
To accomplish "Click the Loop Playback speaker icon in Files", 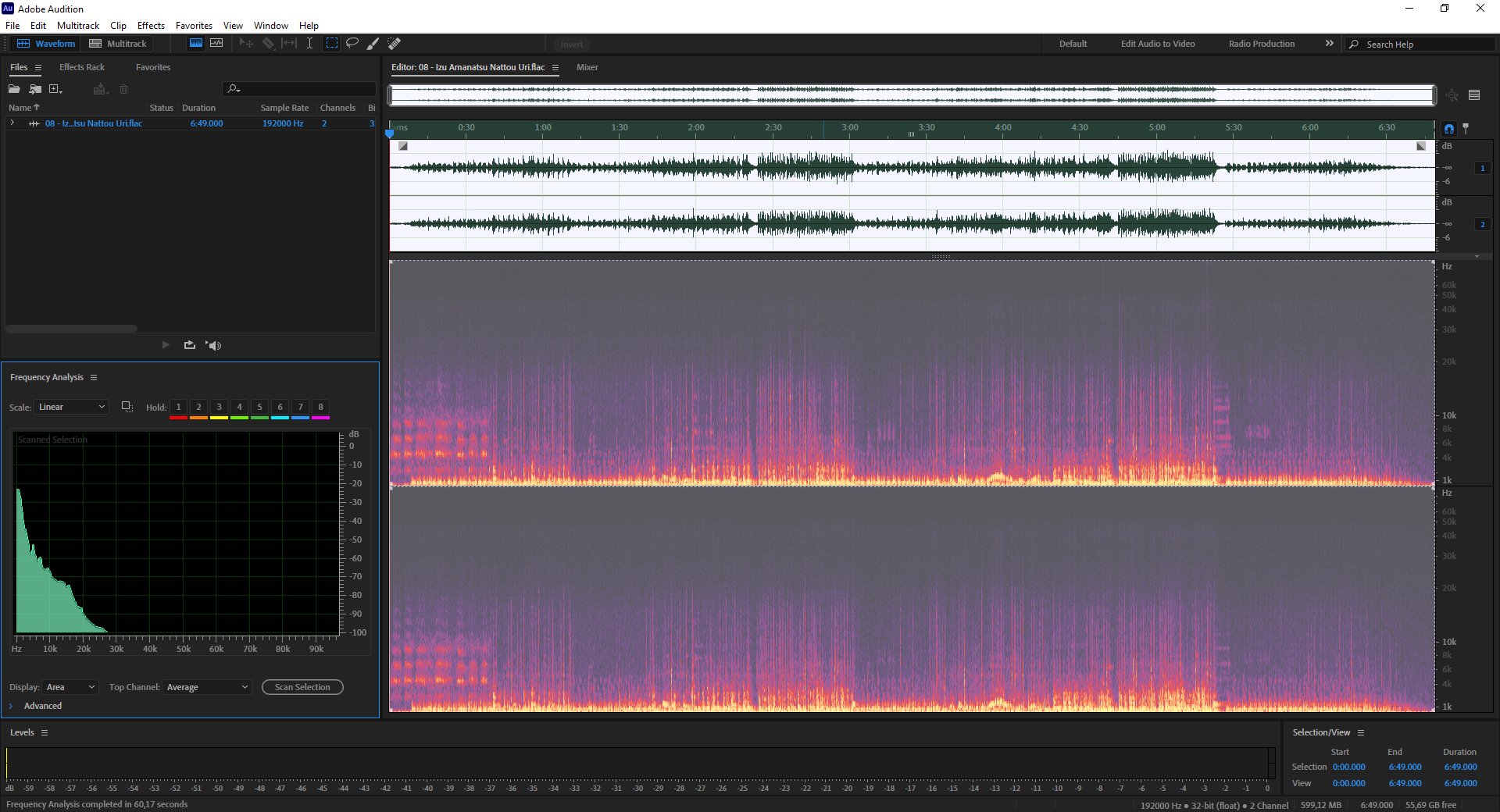I will click(213, 345).
